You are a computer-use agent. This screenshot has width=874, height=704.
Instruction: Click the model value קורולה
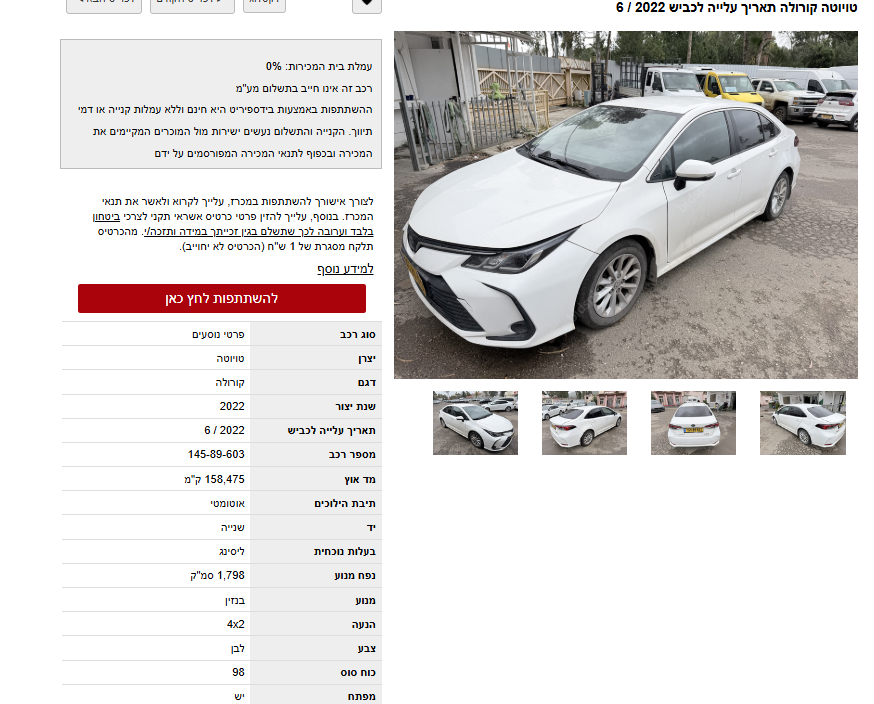point(230,382)
